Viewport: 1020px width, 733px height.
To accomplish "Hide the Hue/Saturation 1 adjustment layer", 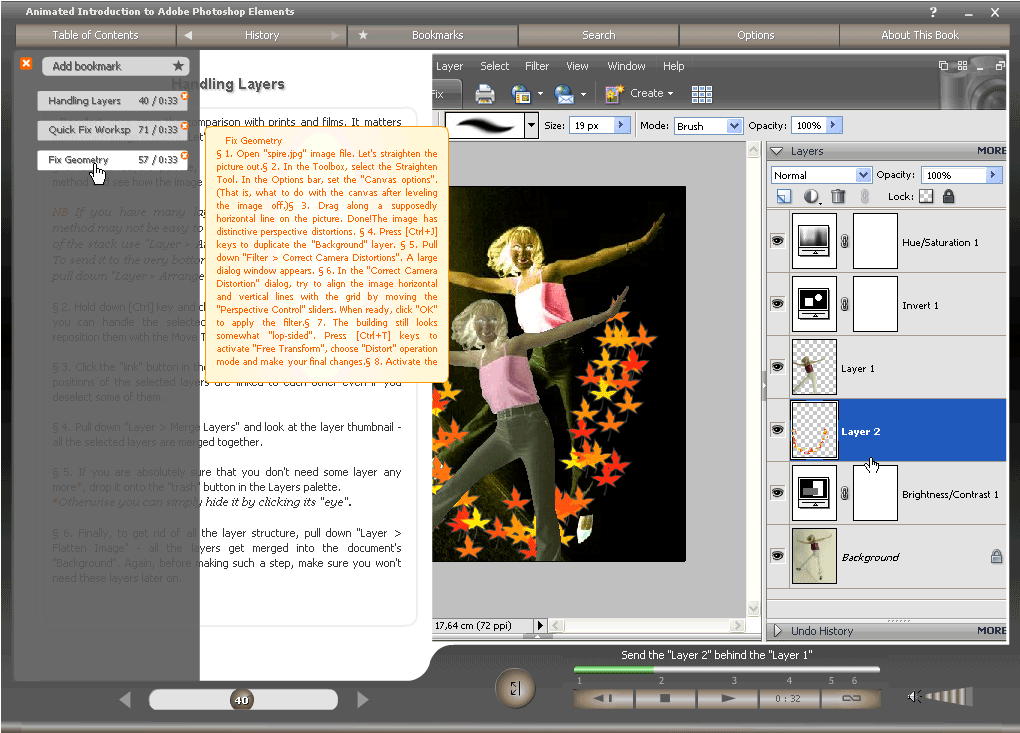I will click(x=777, y=241).
